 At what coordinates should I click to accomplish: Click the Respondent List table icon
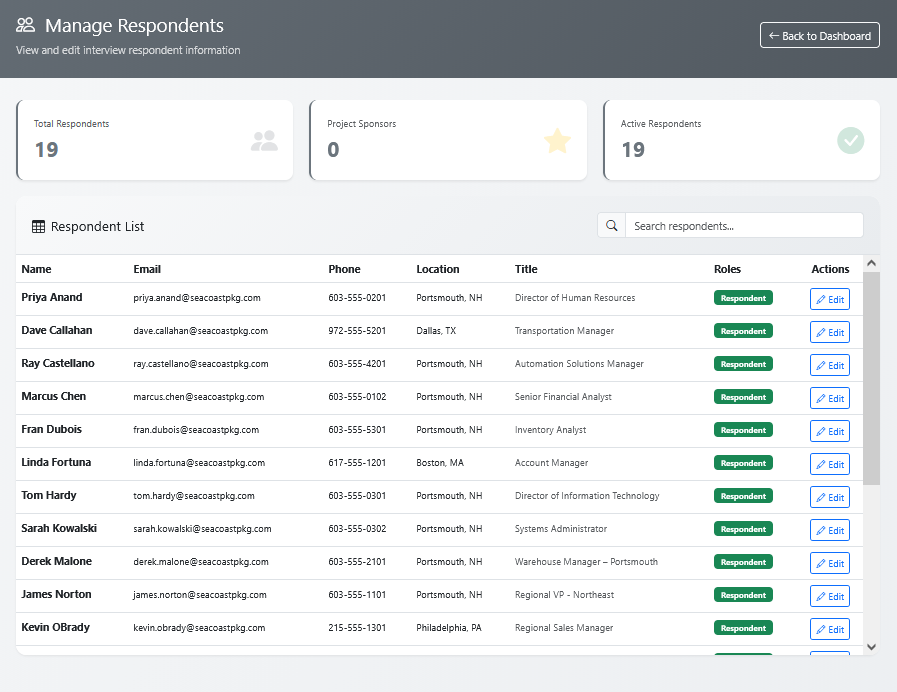click(x=38, y=227)
